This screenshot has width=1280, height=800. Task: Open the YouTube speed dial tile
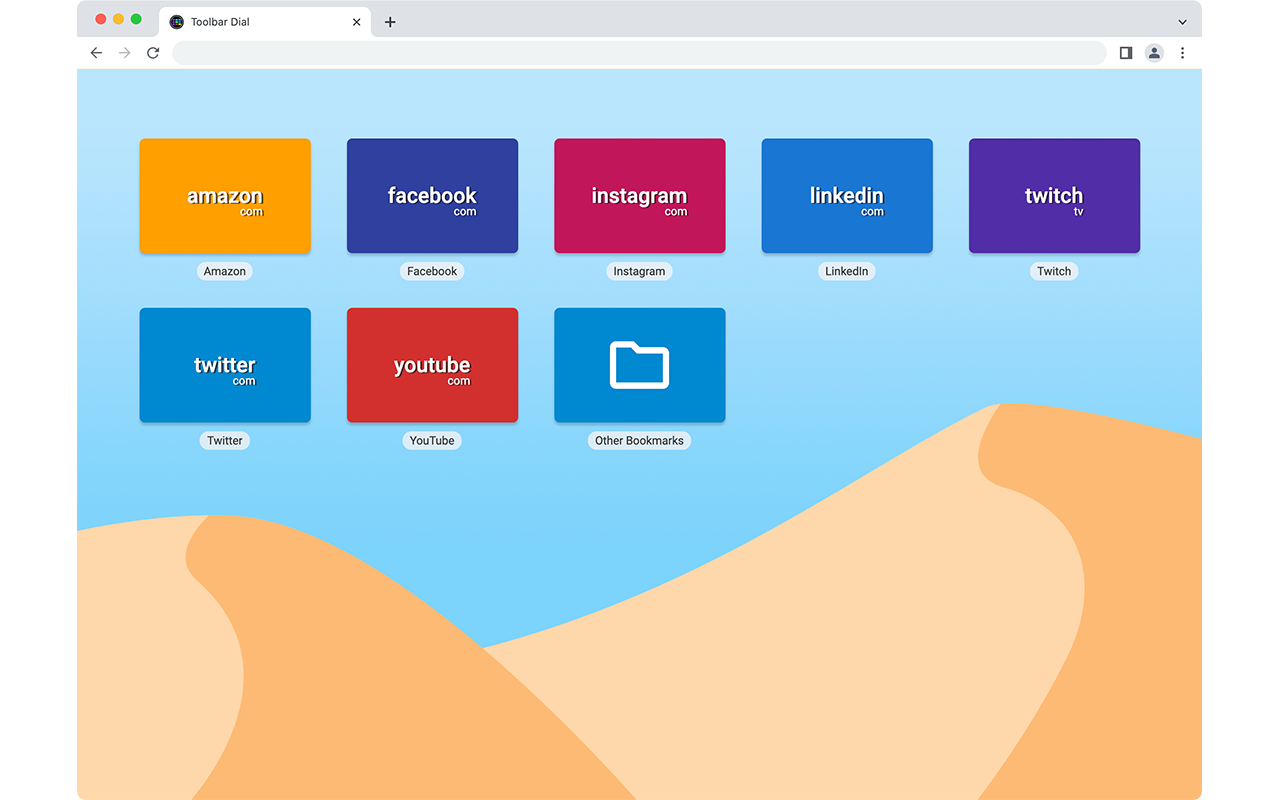[x=432, y=365]
